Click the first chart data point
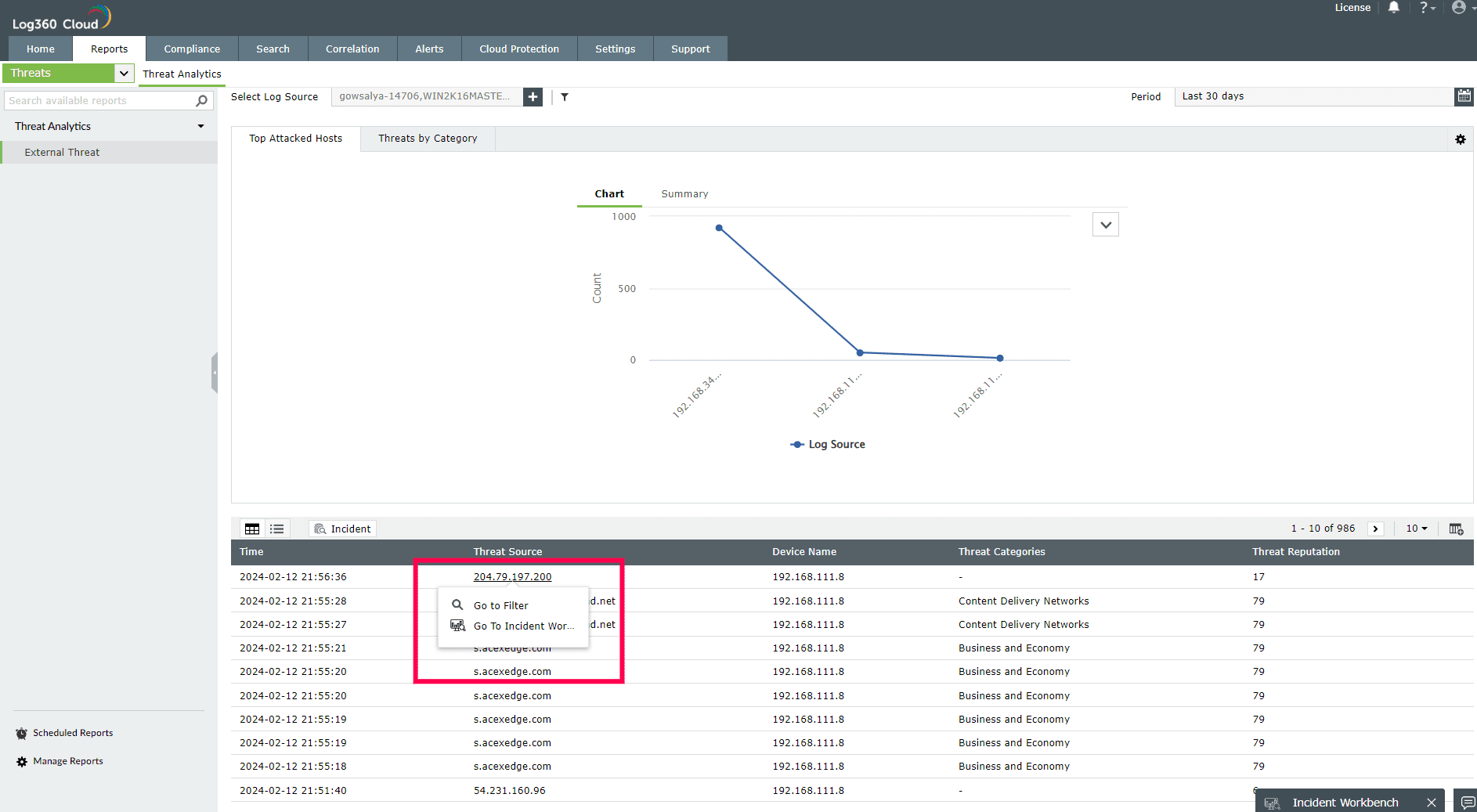Screen dimensions: 1477x812 coord(719,229)
